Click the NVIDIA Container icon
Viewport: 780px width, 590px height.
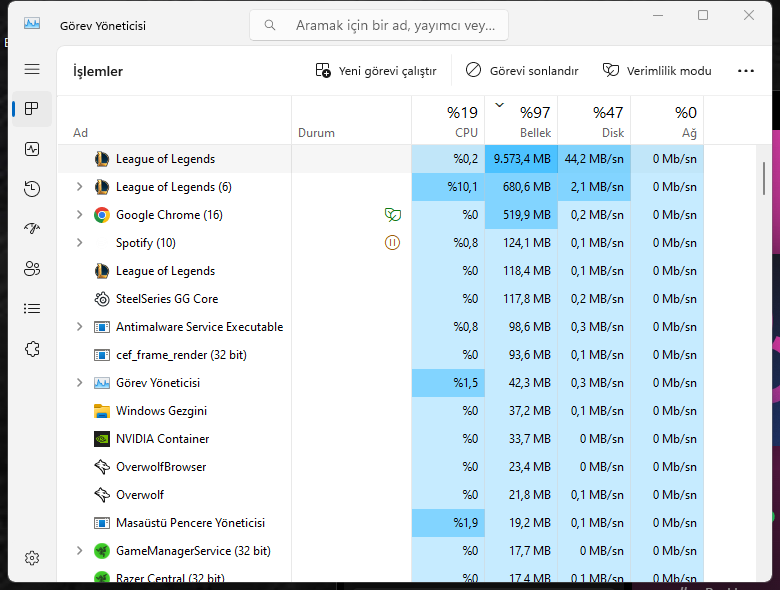pos(102,439)
